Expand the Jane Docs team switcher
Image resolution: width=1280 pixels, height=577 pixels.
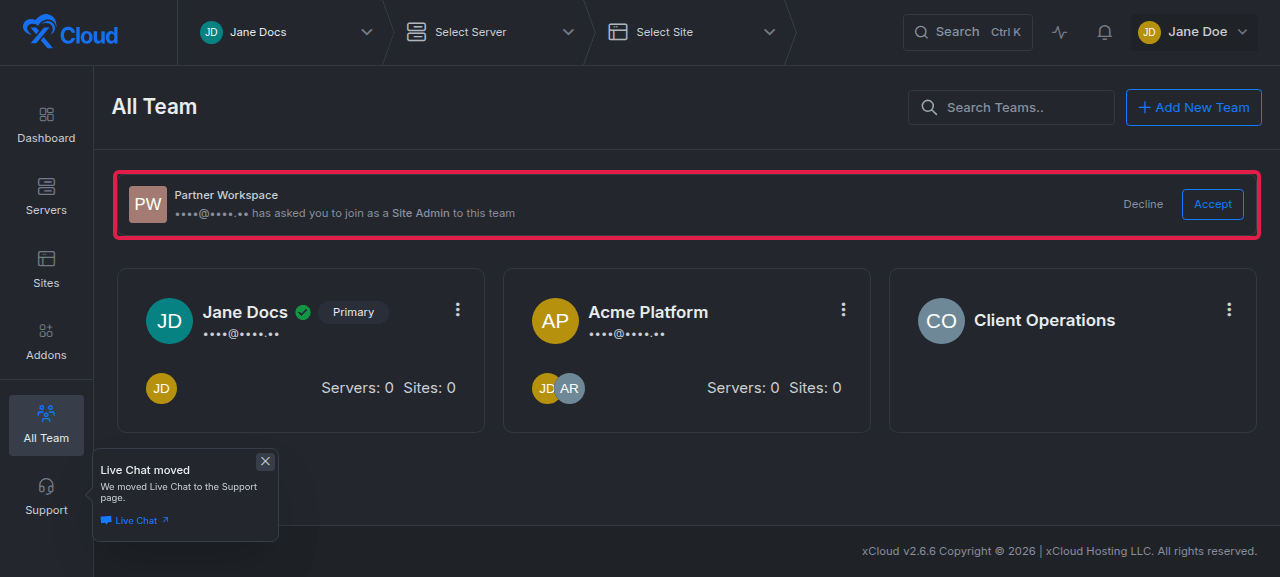pos(286,32)
